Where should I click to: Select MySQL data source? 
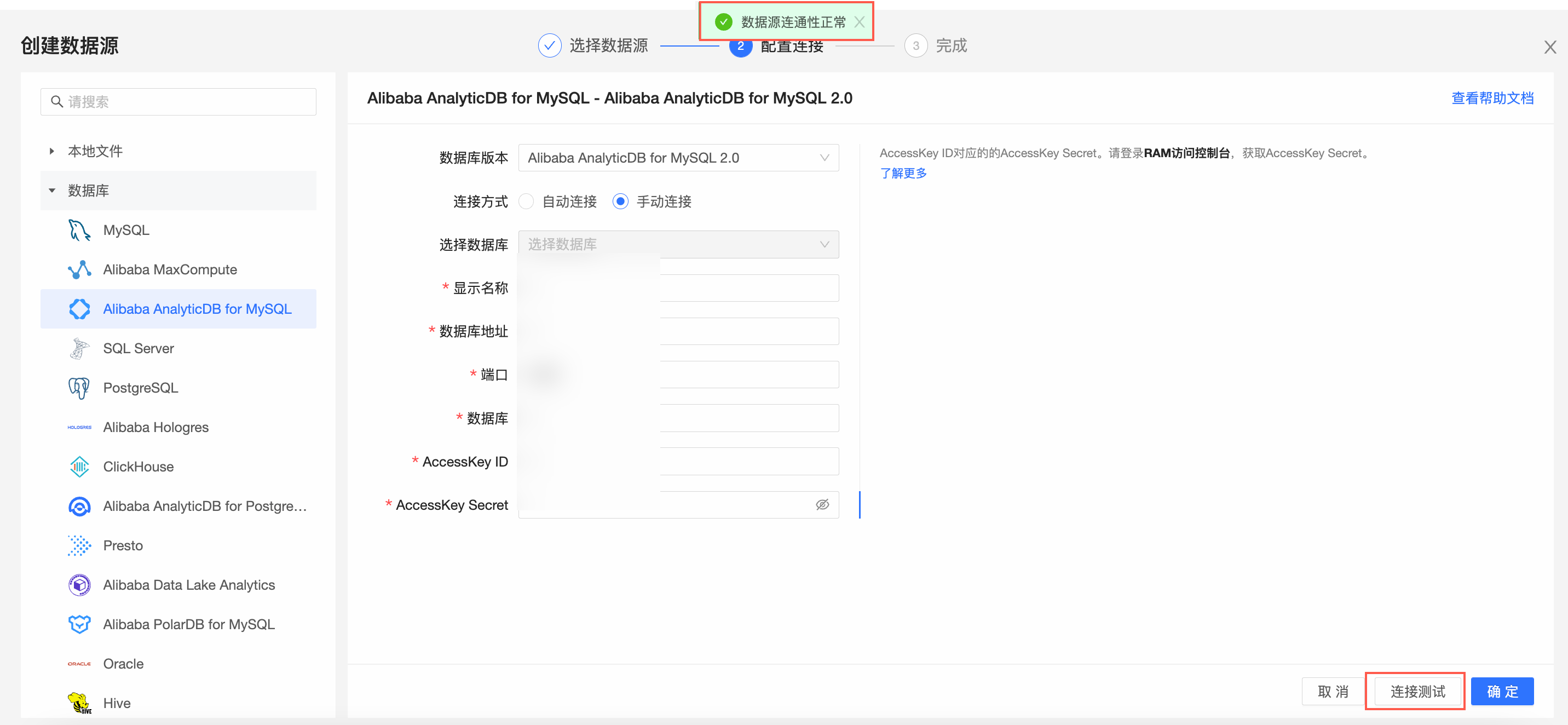click(x=178, y=230)
